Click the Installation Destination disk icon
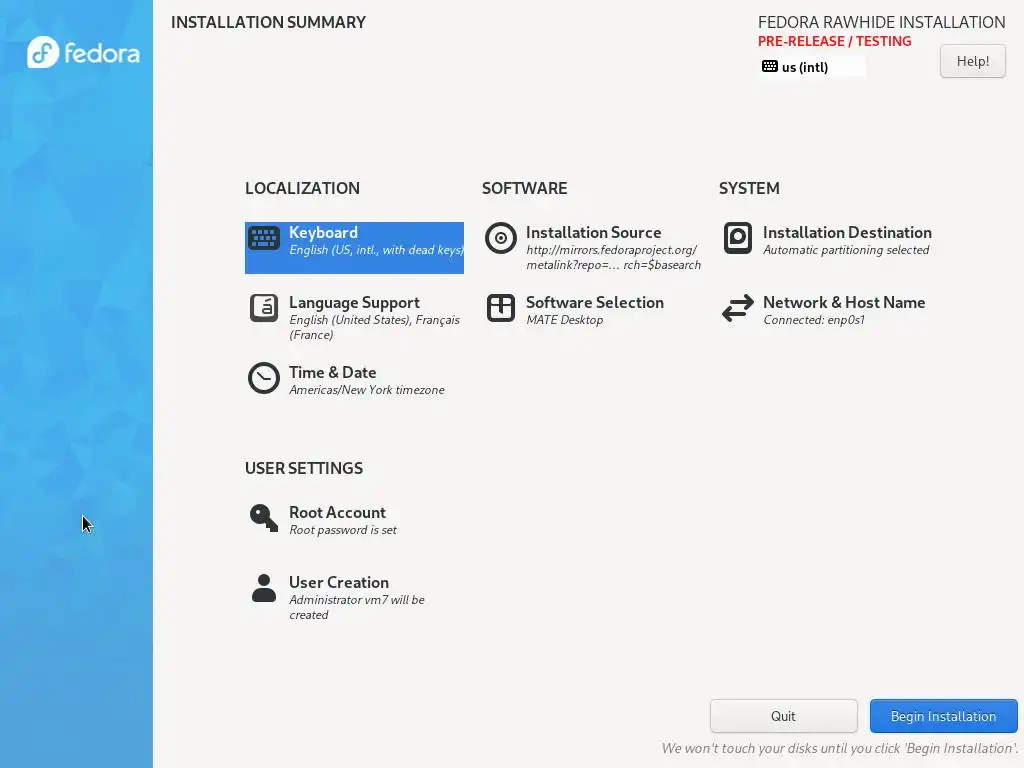This screenshot has width=1024, height=768. pyautogui.click(x=738, y=238)
